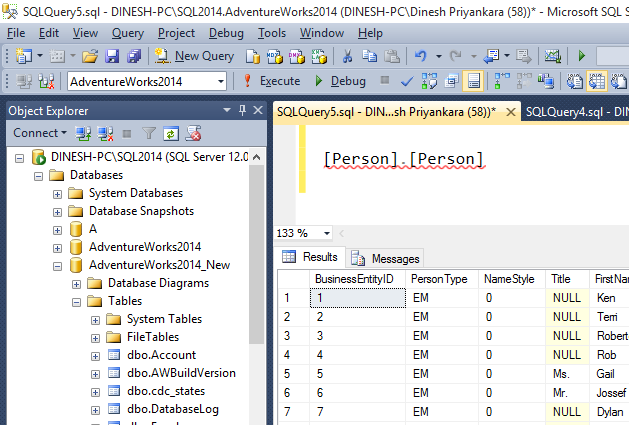Click the Analysis Services DMX Query icon
This screenshot has width=629, height=425.
tap(297, 56)
